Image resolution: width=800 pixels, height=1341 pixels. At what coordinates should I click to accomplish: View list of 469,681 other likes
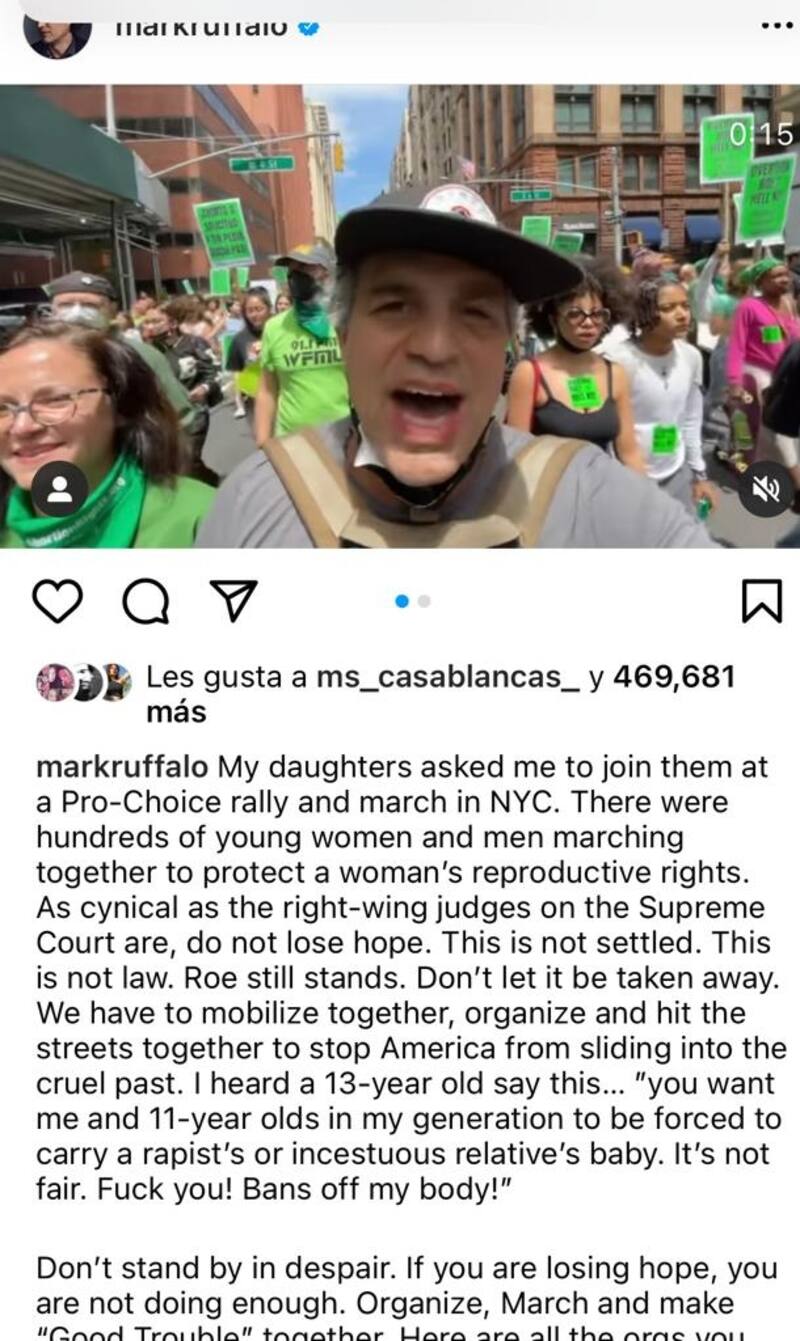click(440, 694)
